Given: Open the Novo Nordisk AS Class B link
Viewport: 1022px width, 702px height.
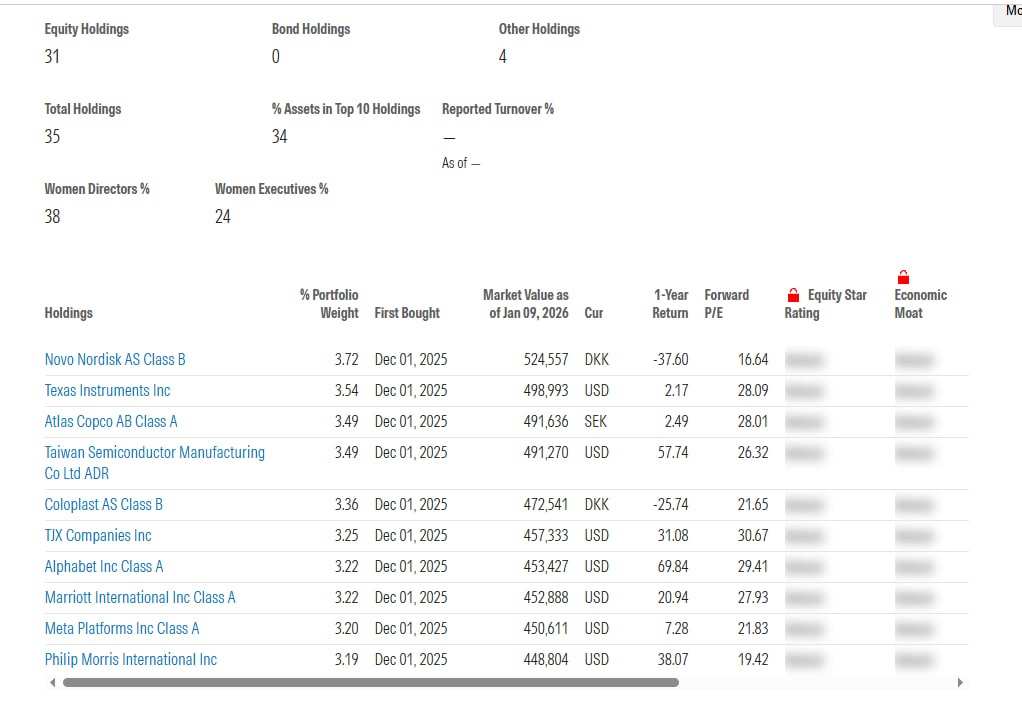Looking at the screenshot, I should [115, 360].
